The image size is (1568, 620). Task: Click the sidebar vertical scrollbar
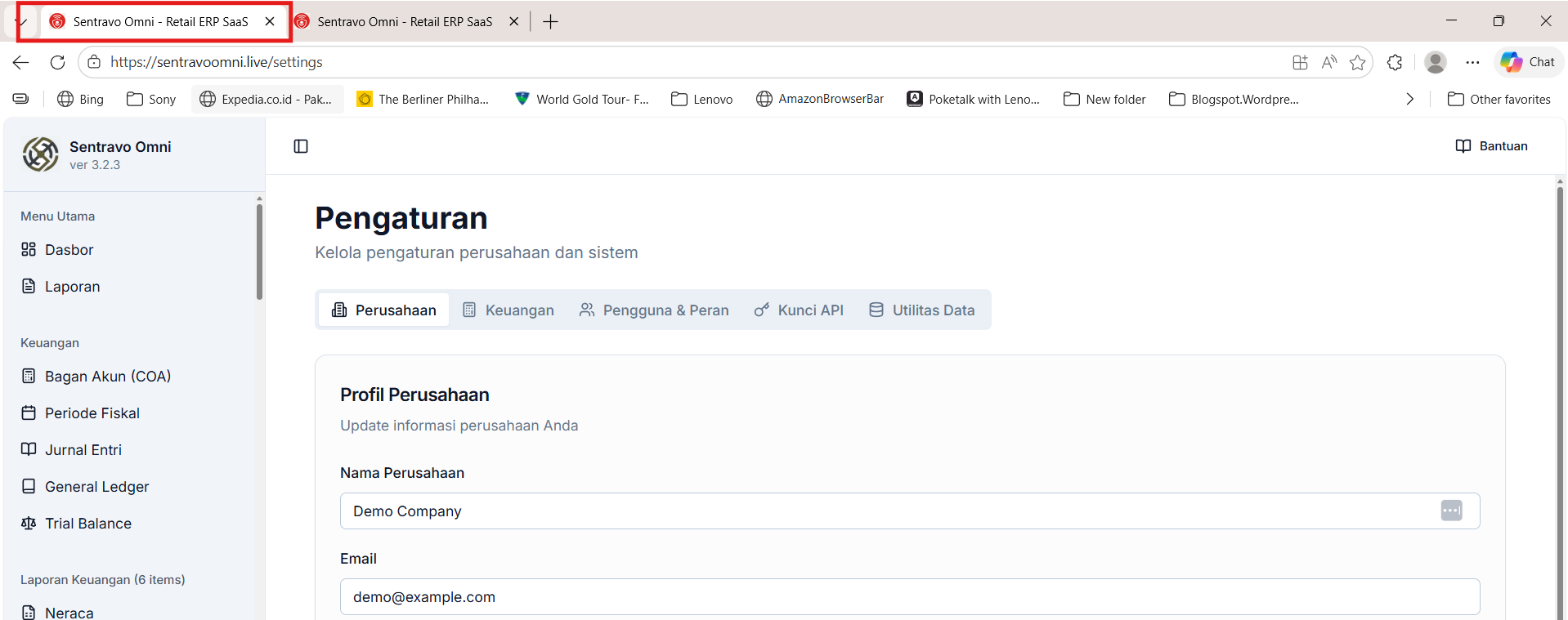click(259, 253)
